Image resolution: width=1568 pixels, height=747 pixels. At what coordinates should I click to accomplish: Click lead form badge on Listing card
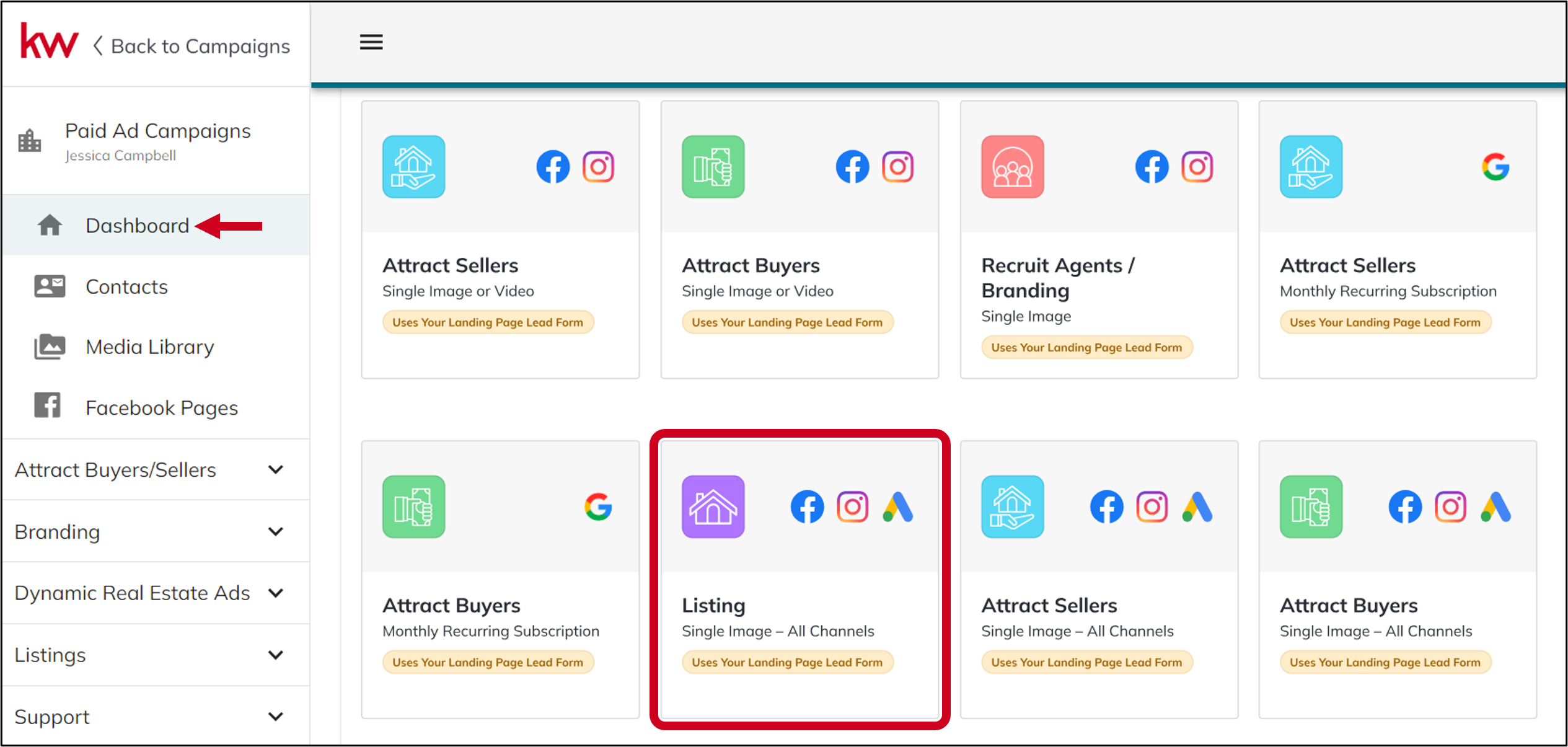pyautogui.click(x=787, y=662)
